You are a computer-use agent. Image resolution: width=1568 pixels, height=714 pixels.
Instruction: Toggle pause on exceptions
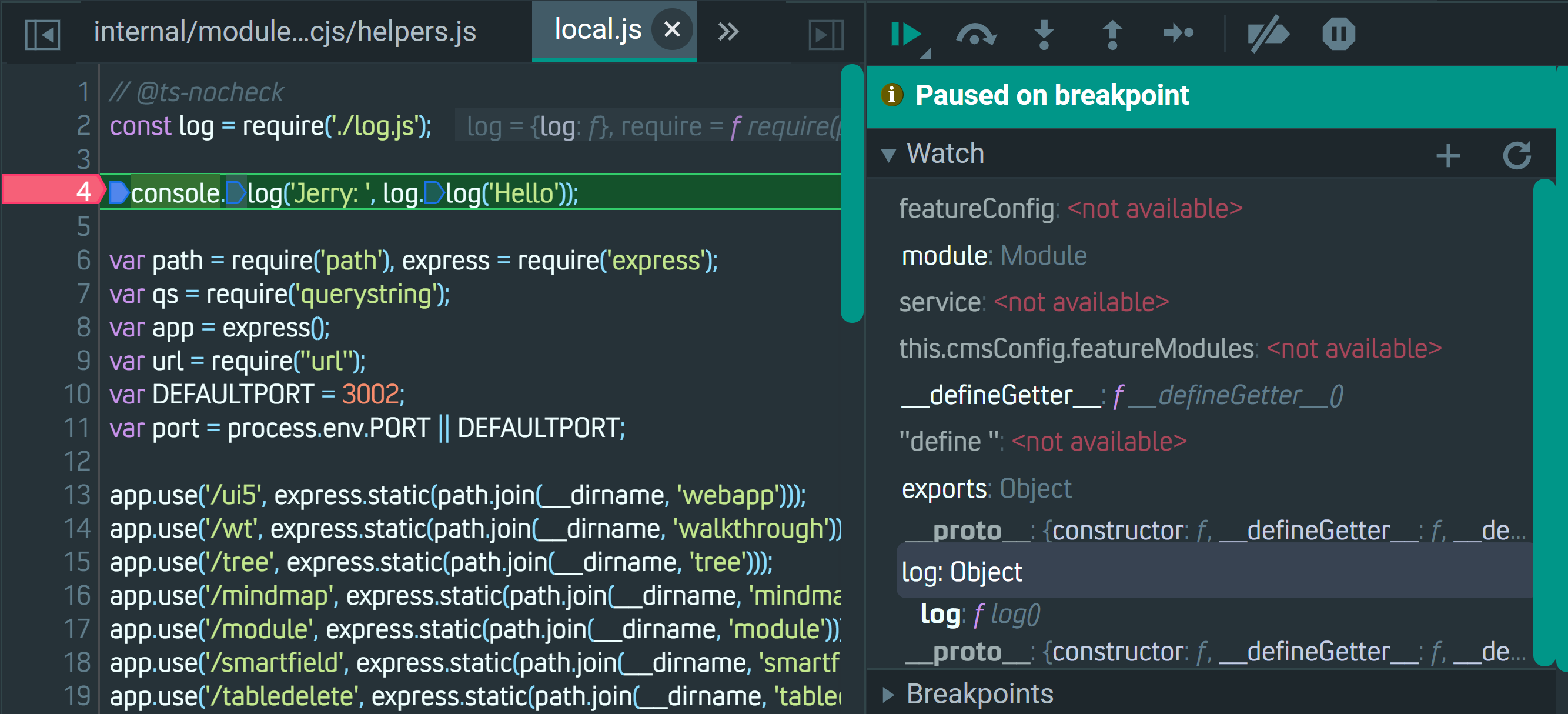click(x=1338, y=34)
